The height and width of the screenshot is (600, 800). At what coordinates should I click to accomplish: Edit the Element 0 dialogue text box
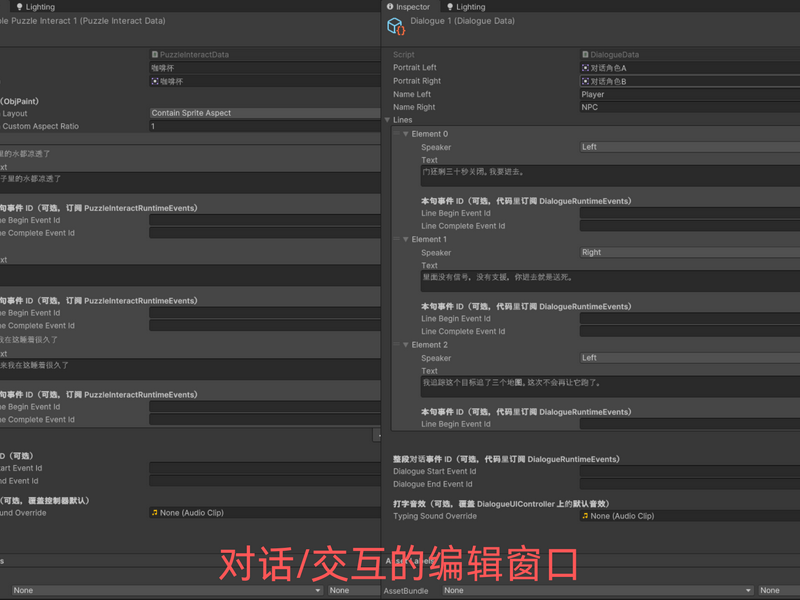tap(610, 176)
